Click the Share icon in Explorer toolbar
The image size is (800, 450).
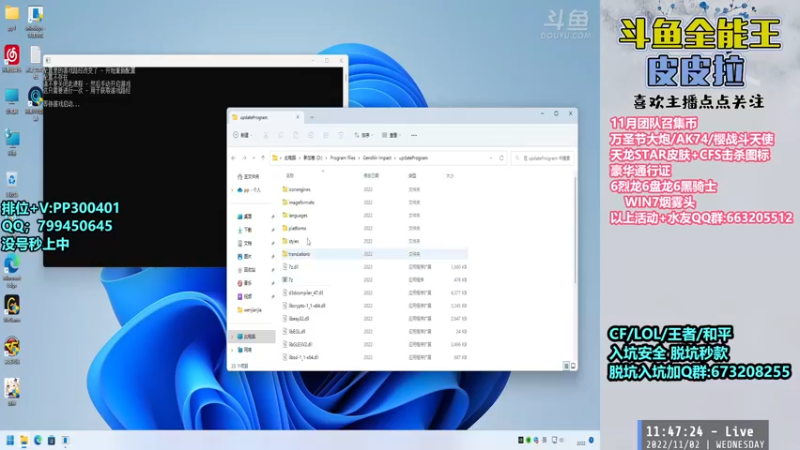point(326,135)
